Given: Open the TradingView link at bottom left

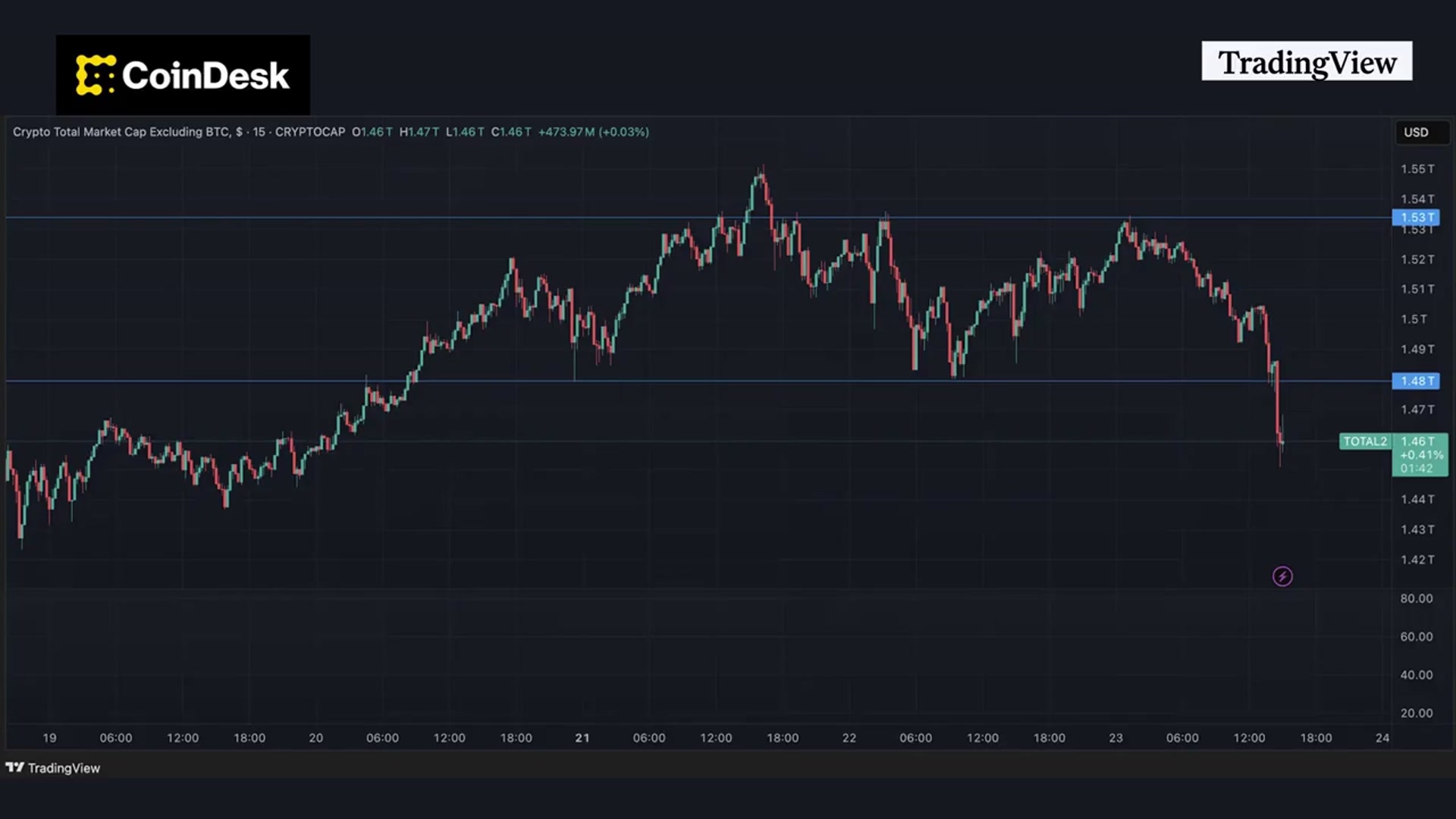Looking at the screenshot, I should (x=53, y=768).
